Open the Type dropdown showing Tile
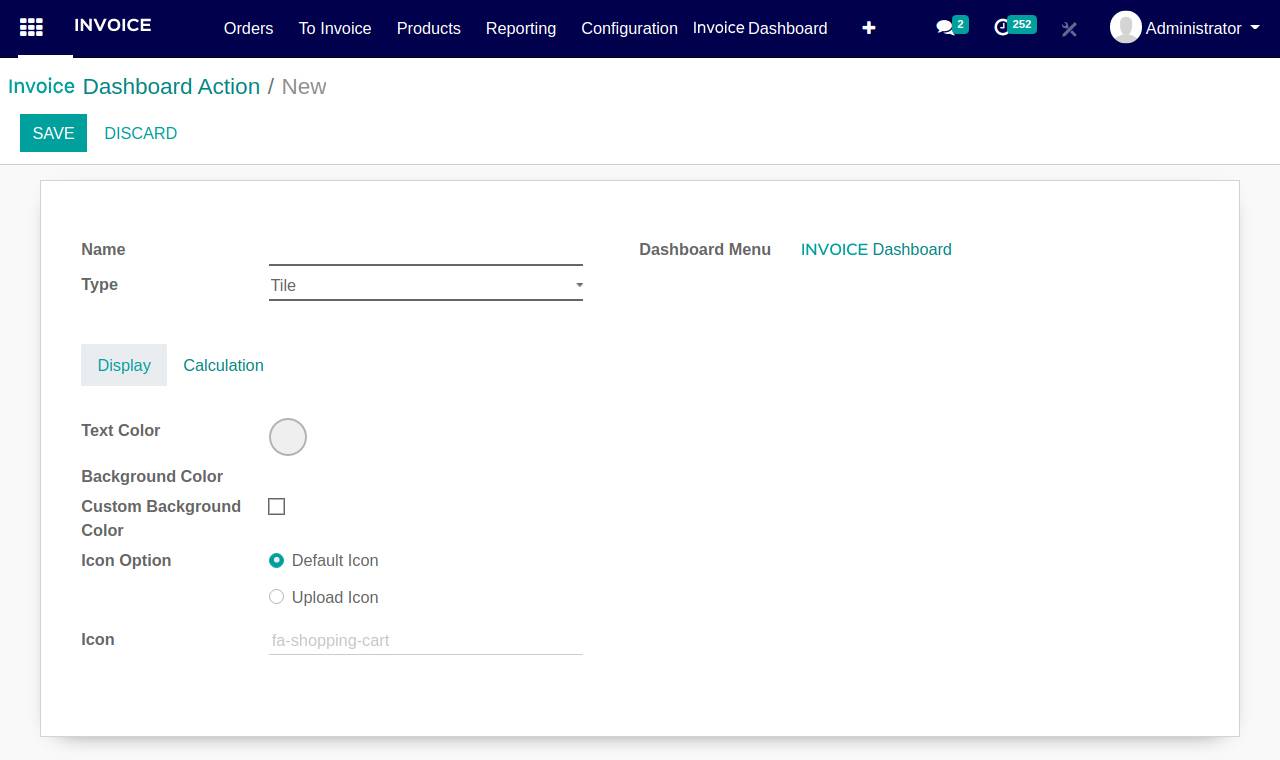This screenshot has height=760, width=1280. pyautogui.click(x=426, y=285)
